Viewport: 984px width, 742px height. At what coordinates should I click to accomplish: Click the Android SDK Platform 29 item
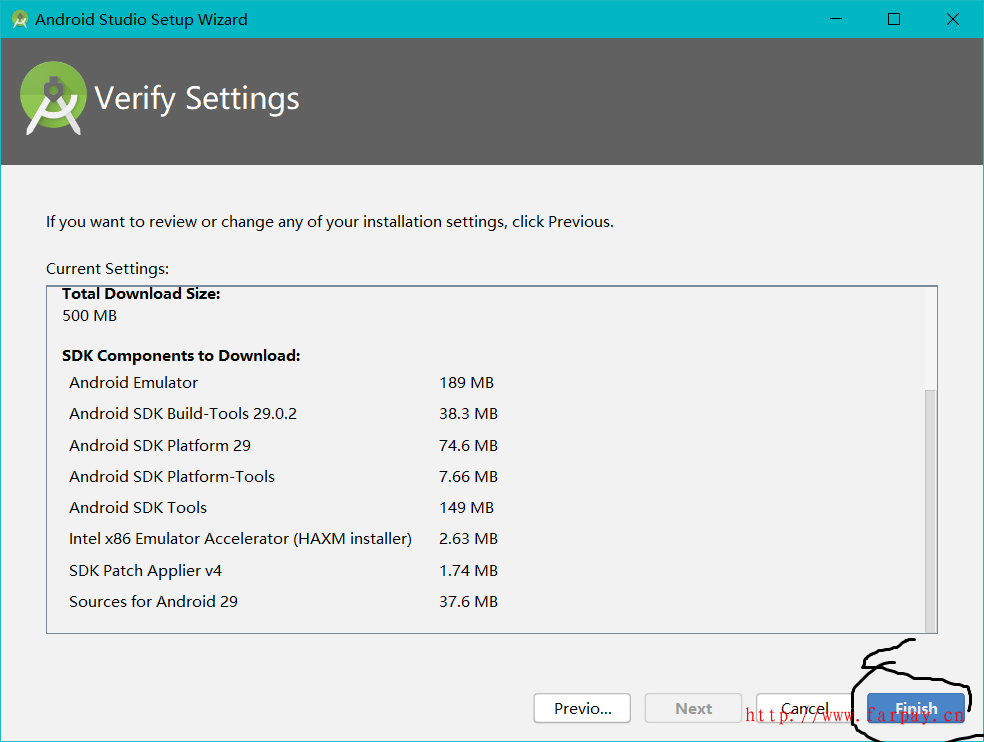point(159,445)
